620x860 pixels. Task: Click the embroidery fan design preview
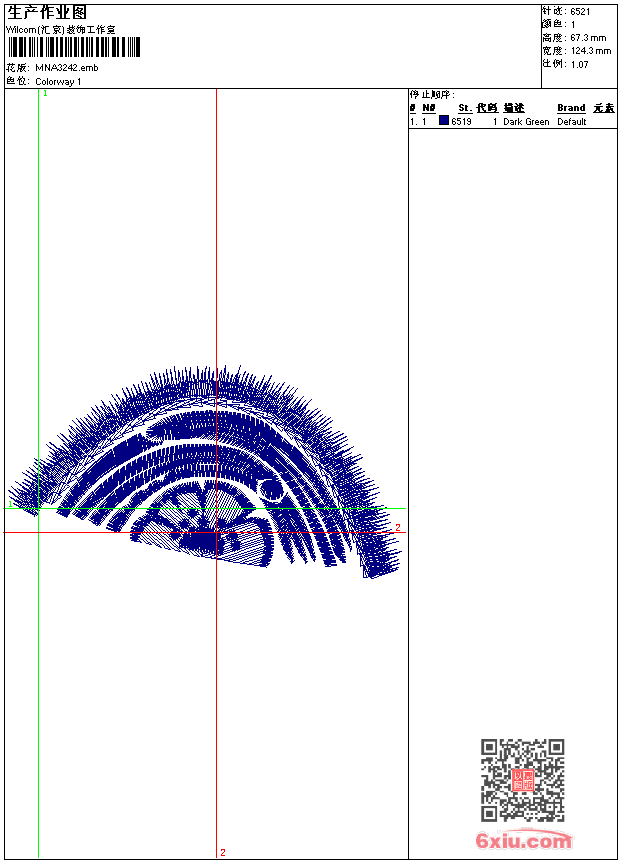204,473
